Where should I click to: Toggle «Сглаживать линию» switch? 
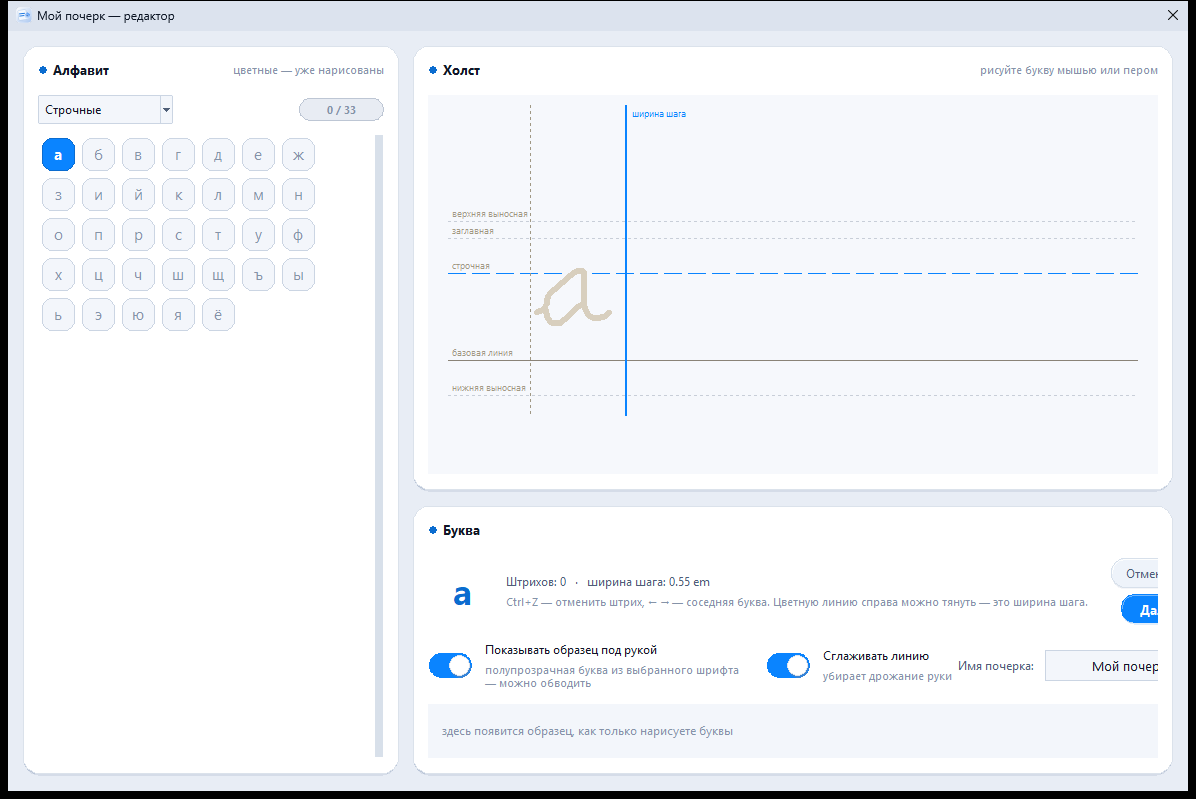tap(789, 666)
